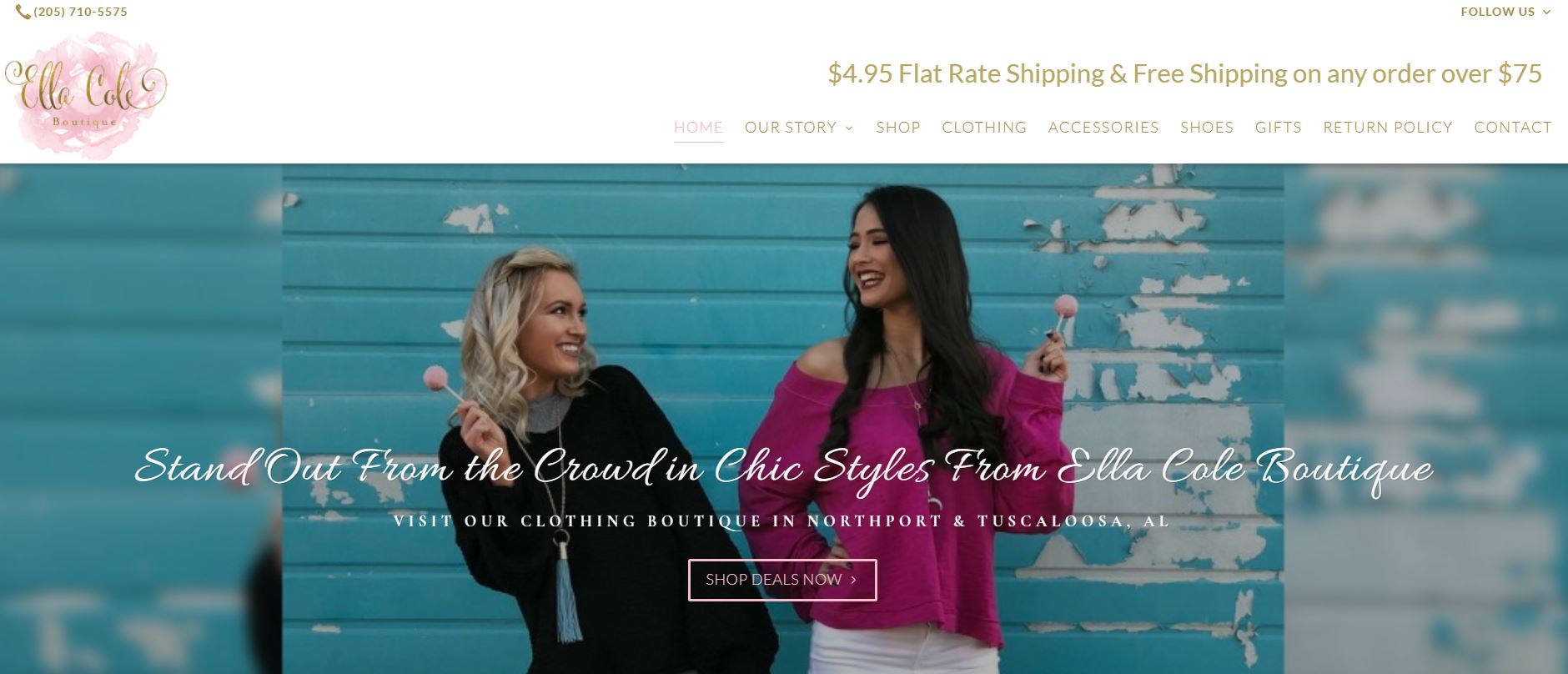Click the Stand Out From the Crowd headline

[x=783, y=468]
